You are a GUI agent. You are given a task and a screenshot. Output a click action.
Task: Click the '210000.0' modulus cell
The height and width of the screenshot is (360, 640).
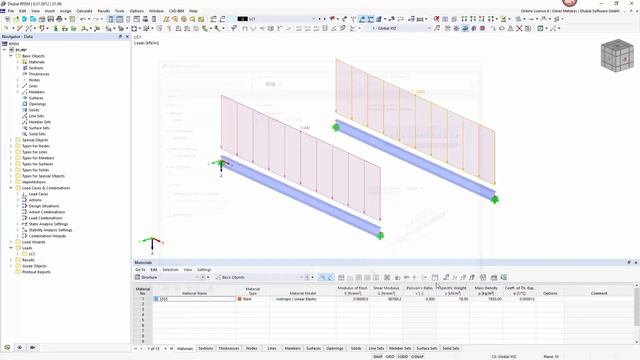(353, 299)
